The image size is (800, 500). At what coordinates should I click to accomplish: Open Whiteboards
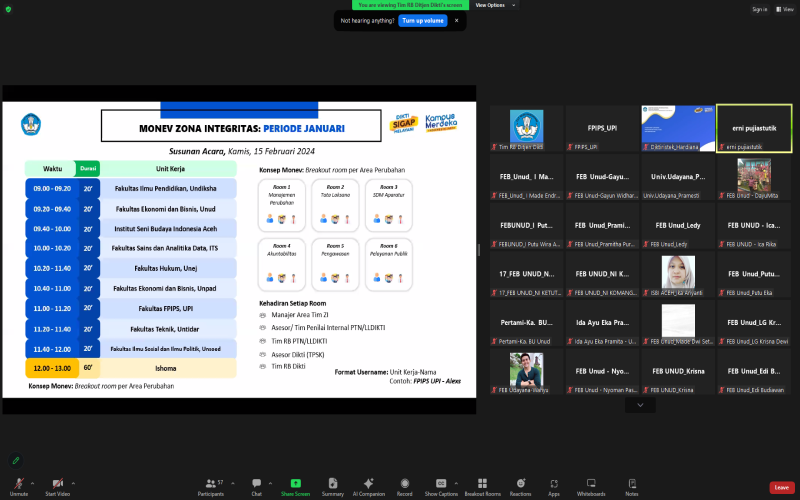[591, 484]
